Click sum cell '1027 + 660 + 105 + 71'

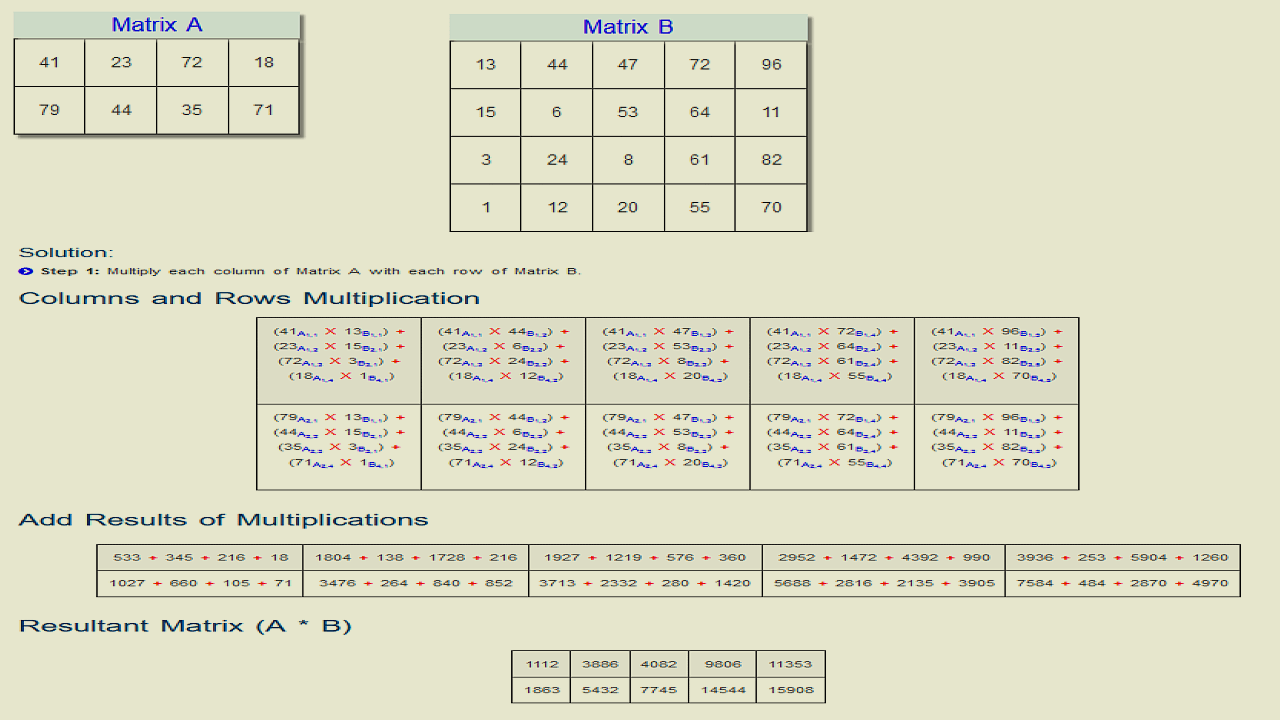(x=200, y=583)
